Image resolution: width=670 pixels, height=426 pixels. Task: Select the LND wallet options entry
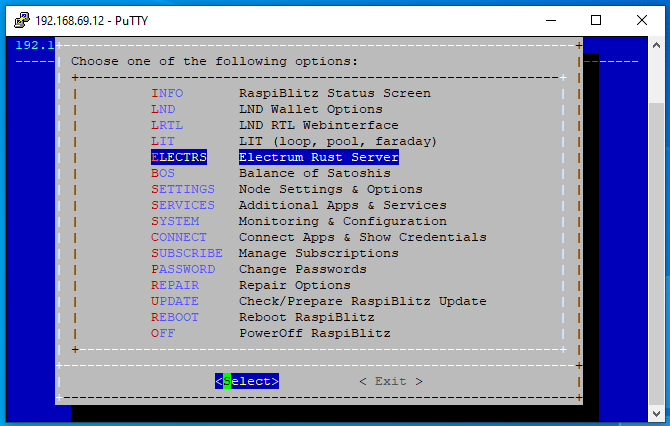[163, 109]
